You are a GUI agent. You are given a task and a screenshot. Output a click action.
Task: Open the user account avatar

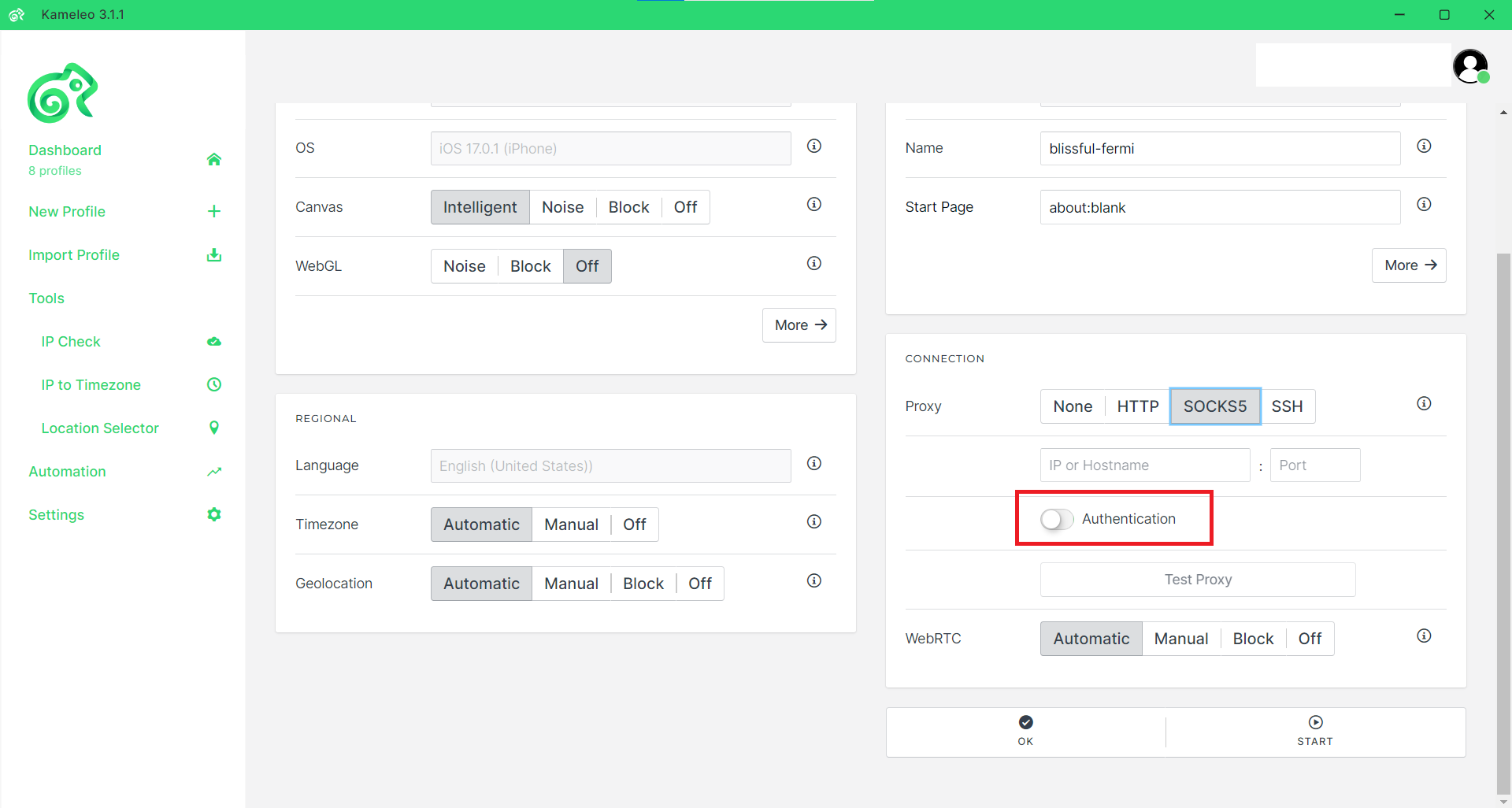coord(1470,66)
